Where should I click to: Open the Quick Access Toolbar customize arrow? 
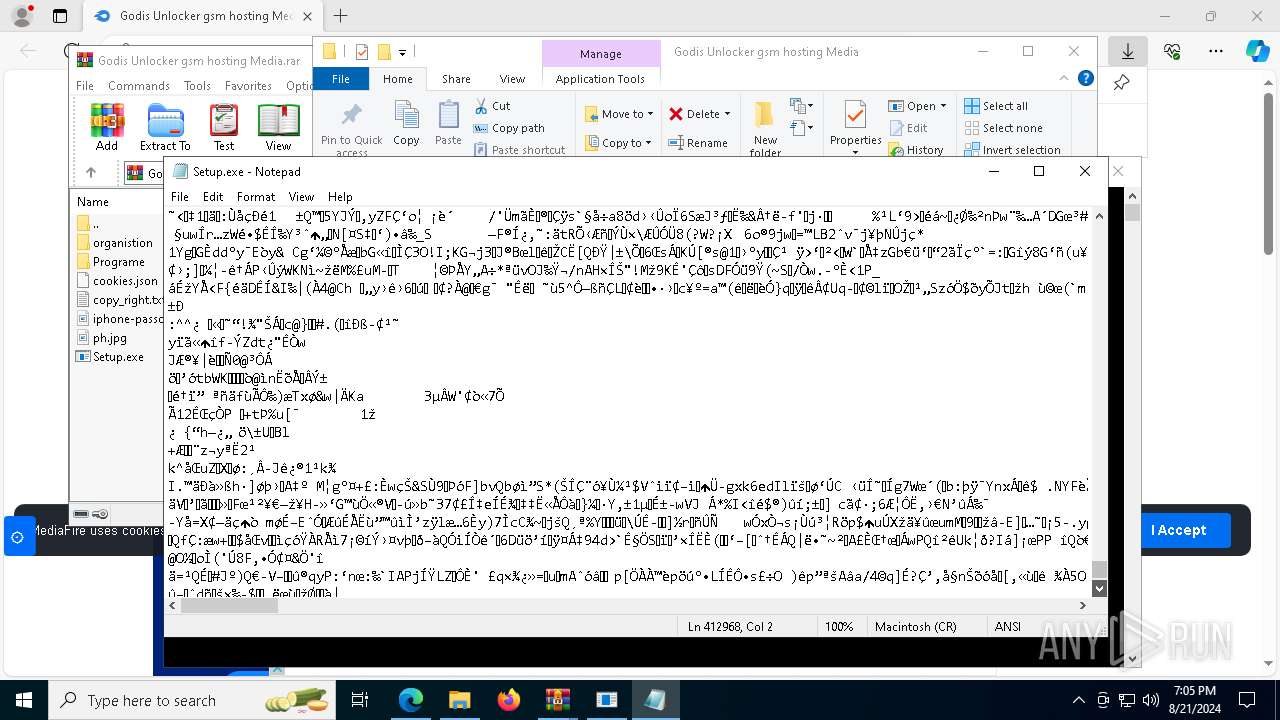[x=403, y=52]
